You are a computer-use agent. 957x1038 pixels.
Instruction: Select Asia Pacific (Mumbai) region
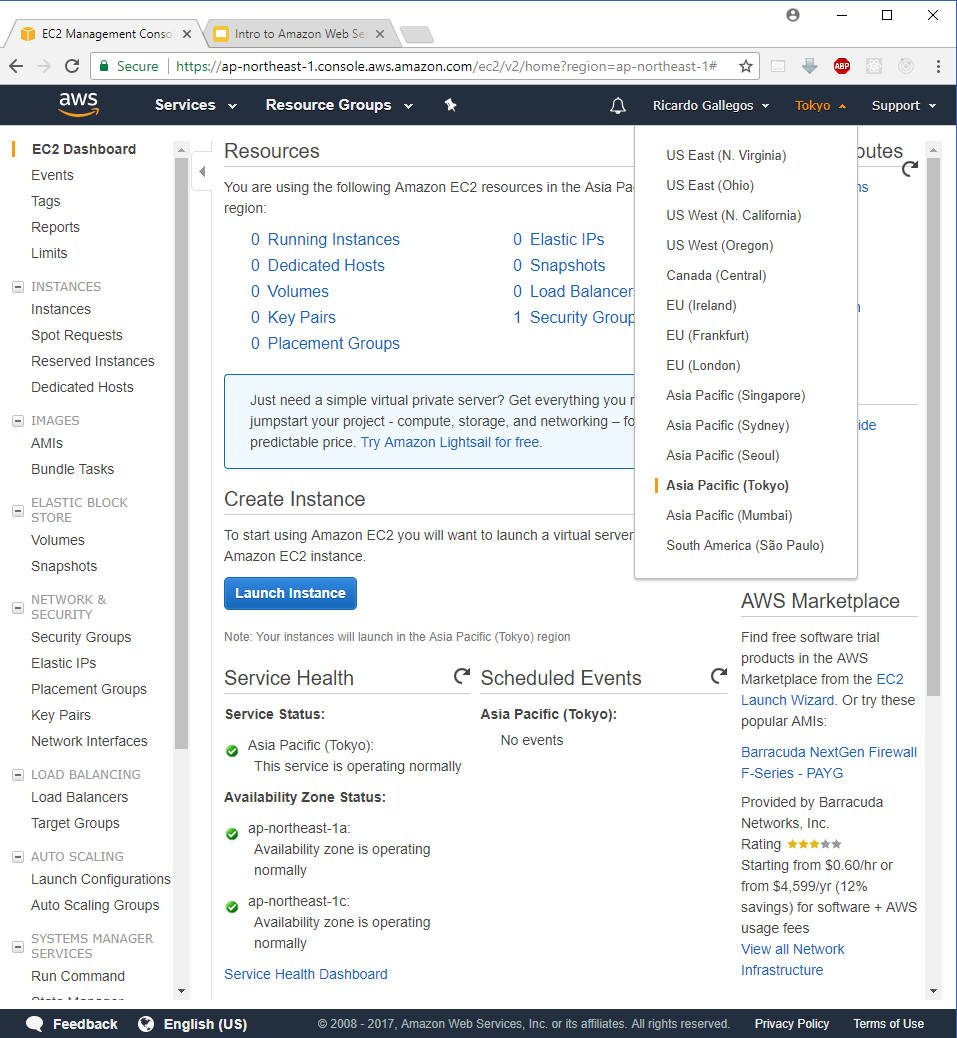[729, 515]
